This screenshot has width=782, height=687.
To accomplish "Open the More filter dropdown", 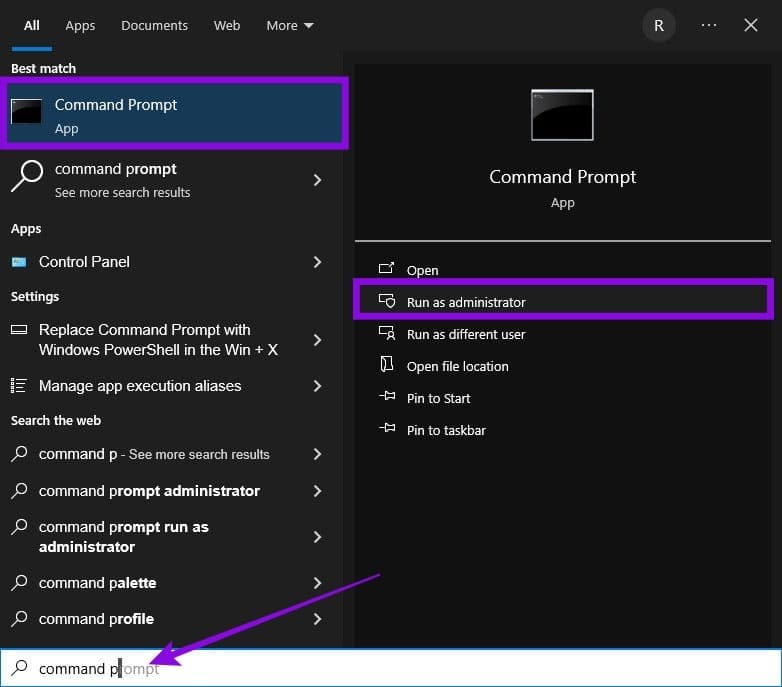I will [x=290, y=25].
